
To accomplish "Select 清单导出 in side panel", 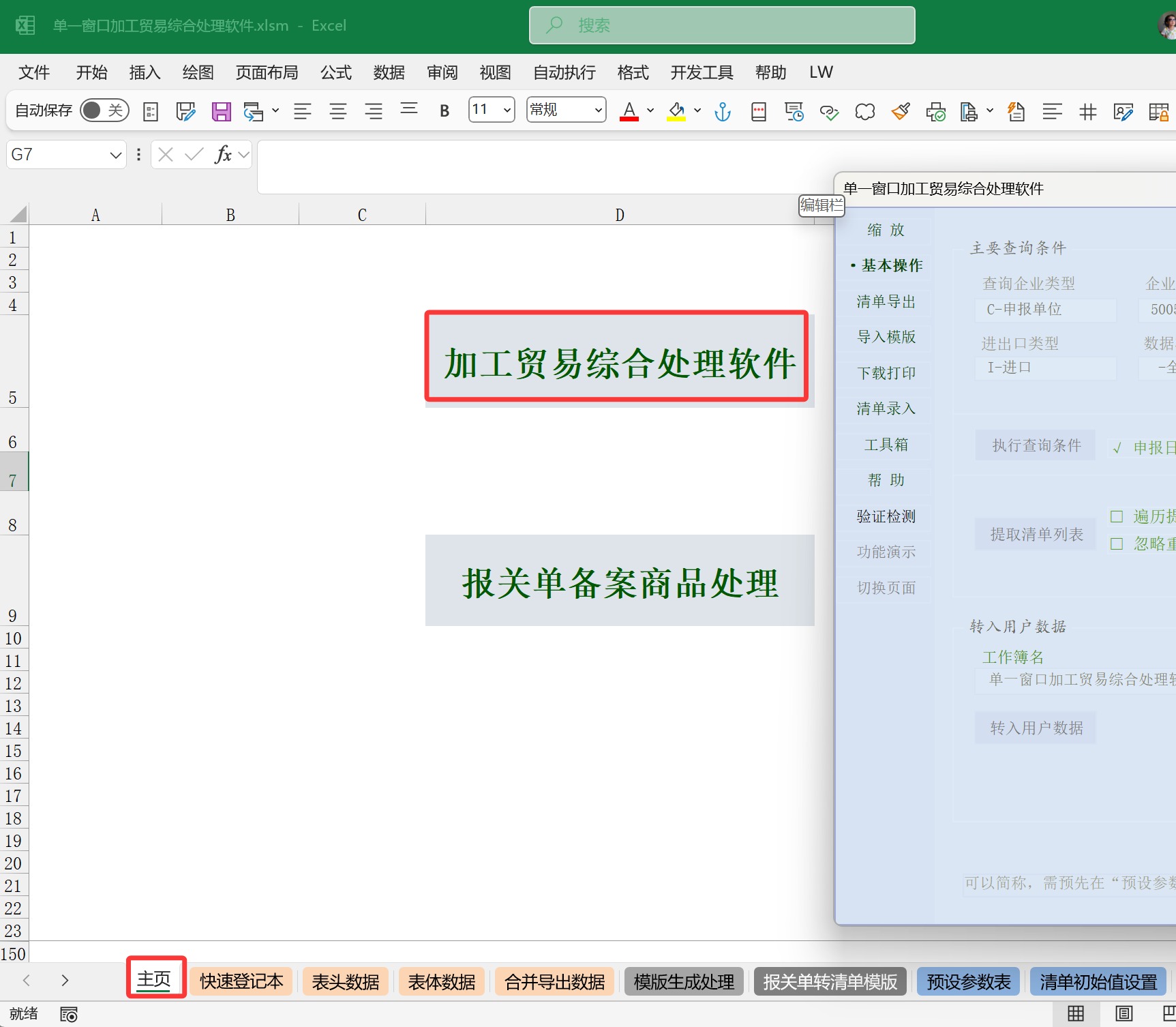I will (x=886, y=301).
